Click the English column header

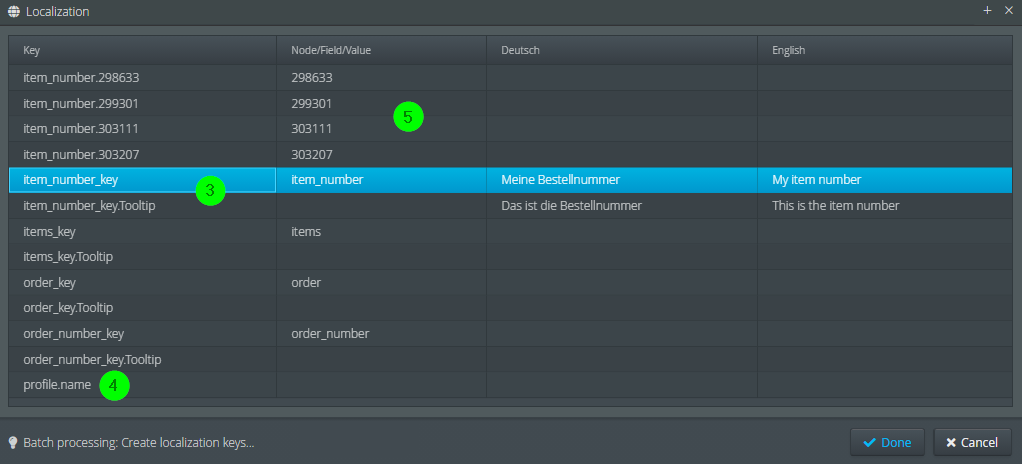pyautogui.click(x=884, y=50)
